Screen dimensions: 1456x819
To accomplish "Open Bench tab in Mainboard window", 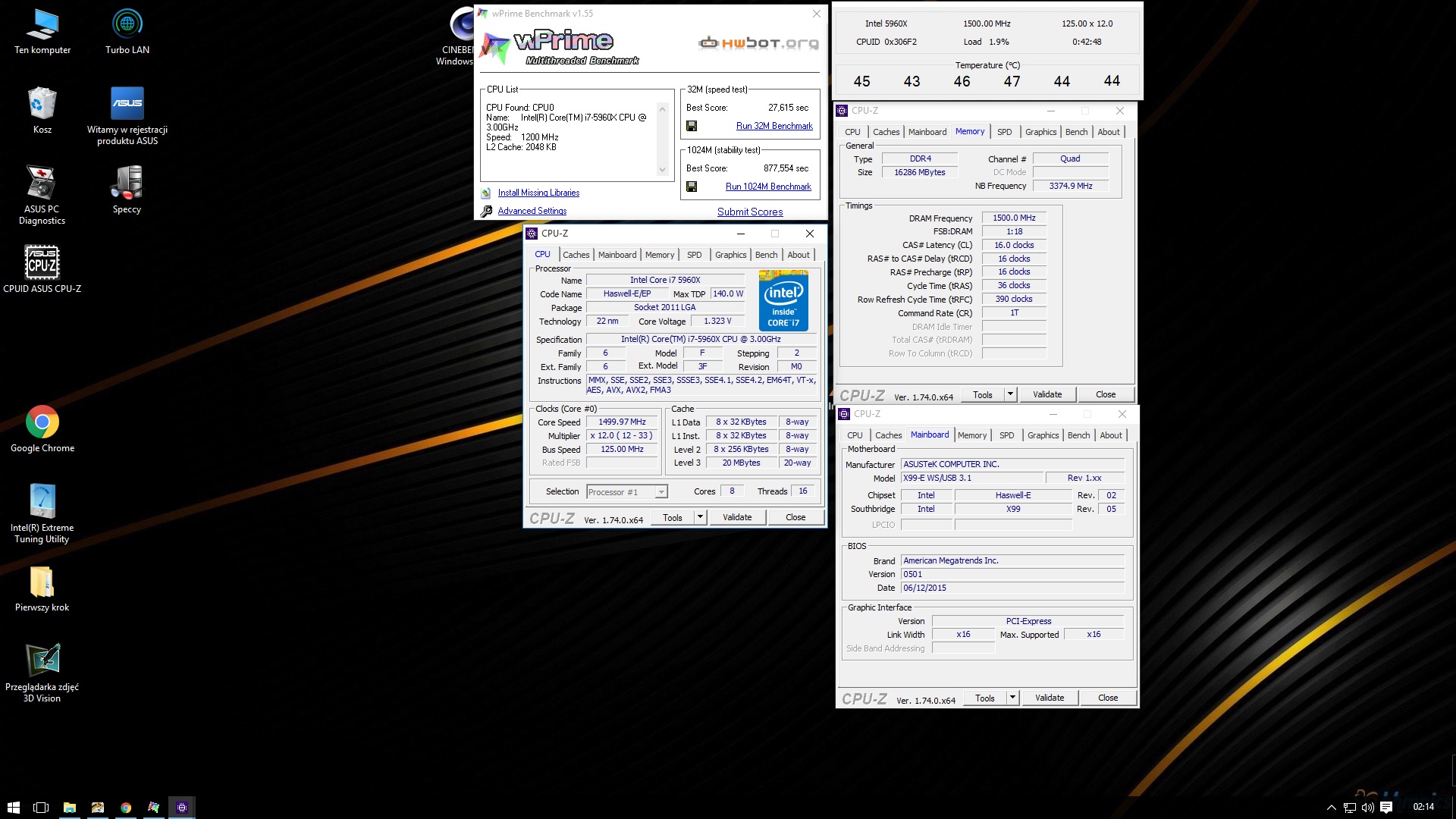I will (x=1078, y=435).
